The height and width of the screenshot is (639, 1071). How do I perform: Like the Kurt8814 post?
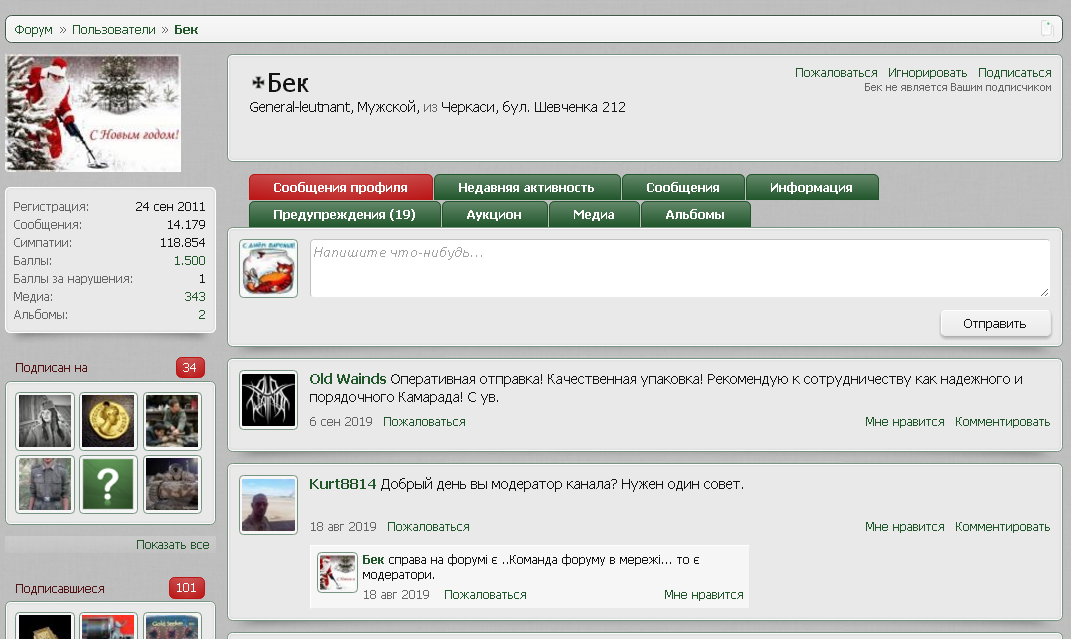click(904, 526)
